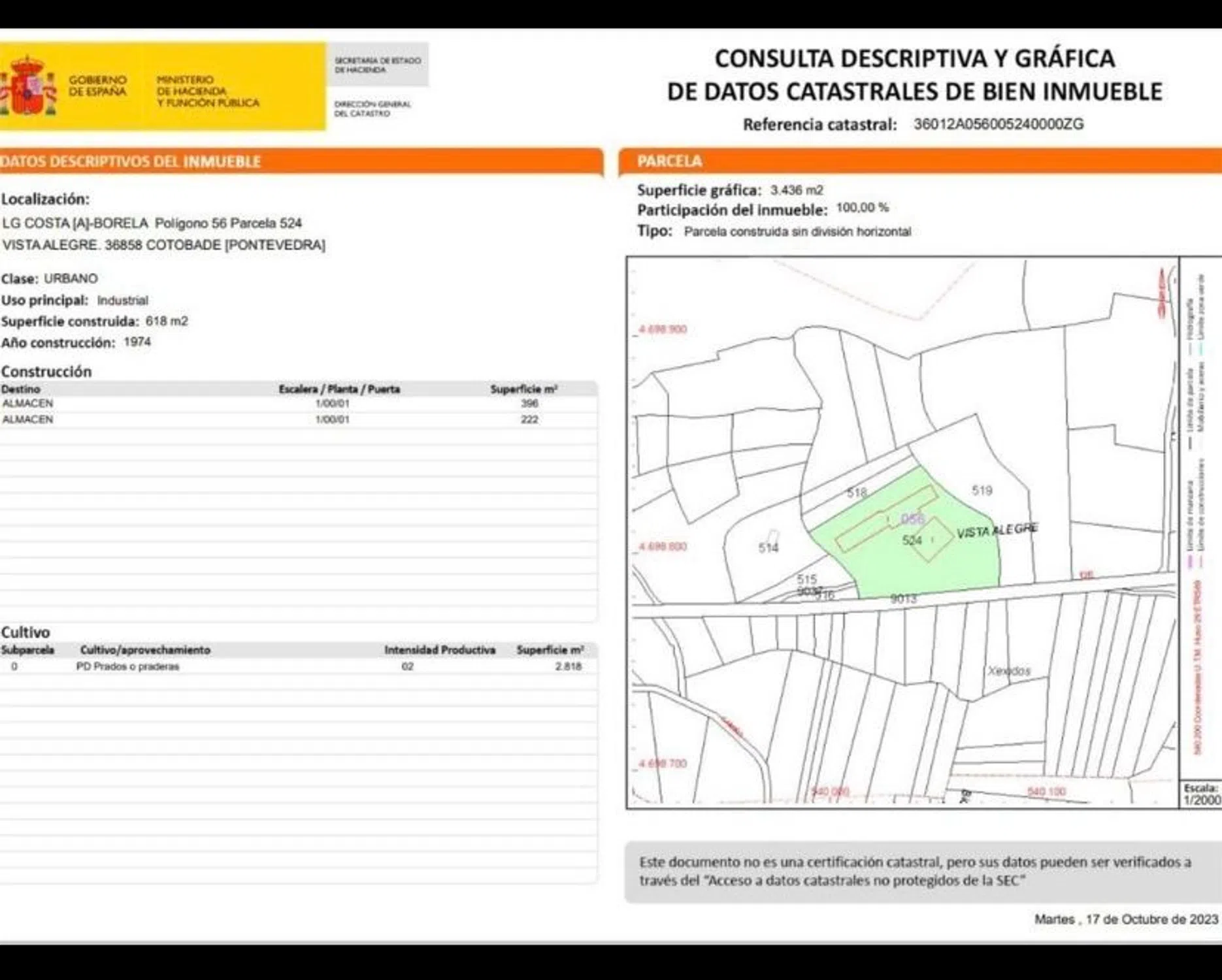Screen dimensions: 1222x980
Task: Click the Escala 1/2000 scale box
Action: point(1201,794)
